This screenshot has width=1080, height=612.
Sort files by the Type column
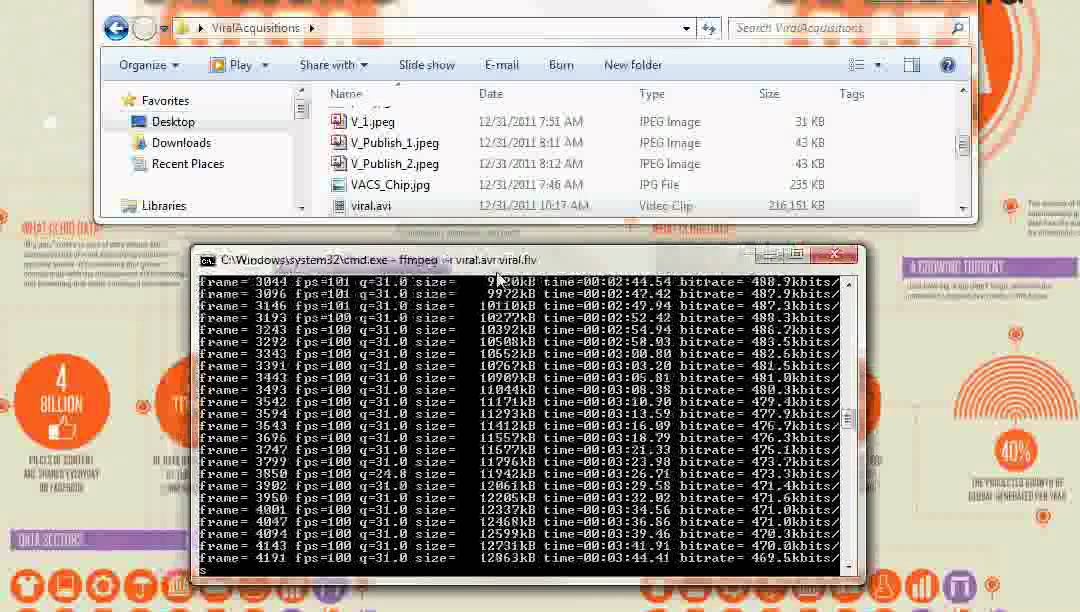[x=652, y=94]
